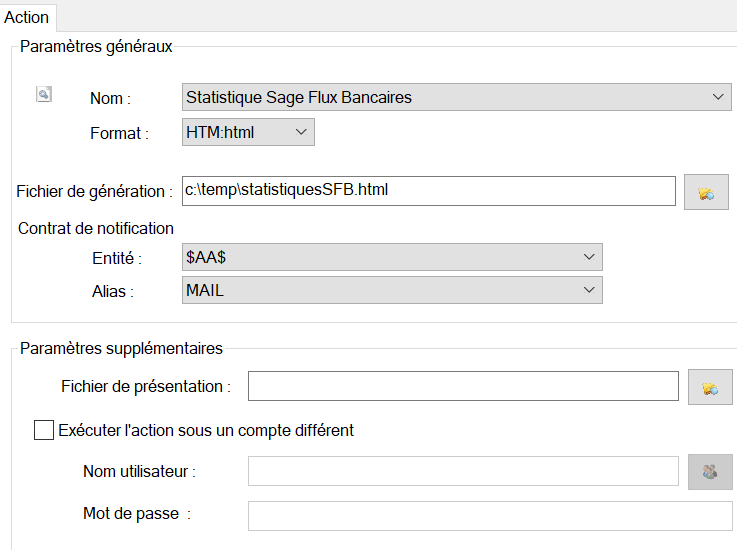Click the Paramètres supplémentaires group heading

click(x=121, y=349)
